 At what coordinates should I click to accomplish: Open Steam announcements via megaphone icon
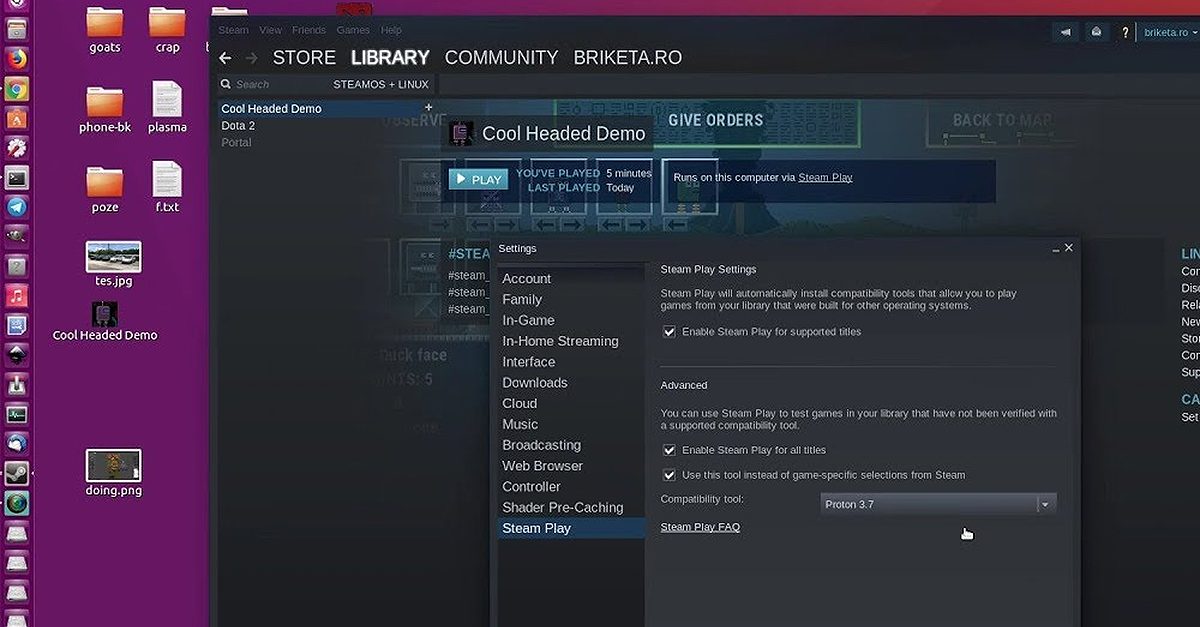tap(1064, 31)
